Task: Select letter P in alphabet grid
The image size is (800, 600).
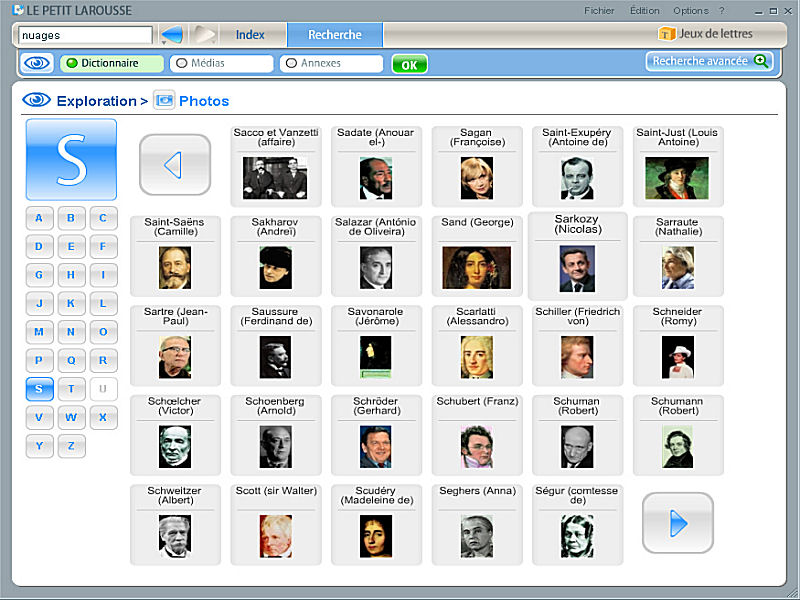Action: (x=39, y=361)
